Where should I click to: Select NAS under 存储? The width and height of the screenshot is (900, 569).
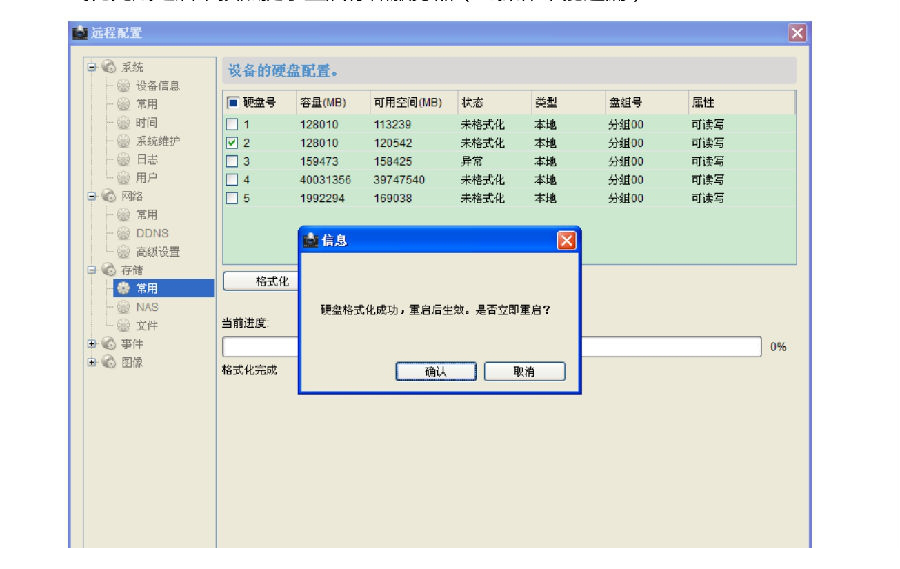point(147,307)
